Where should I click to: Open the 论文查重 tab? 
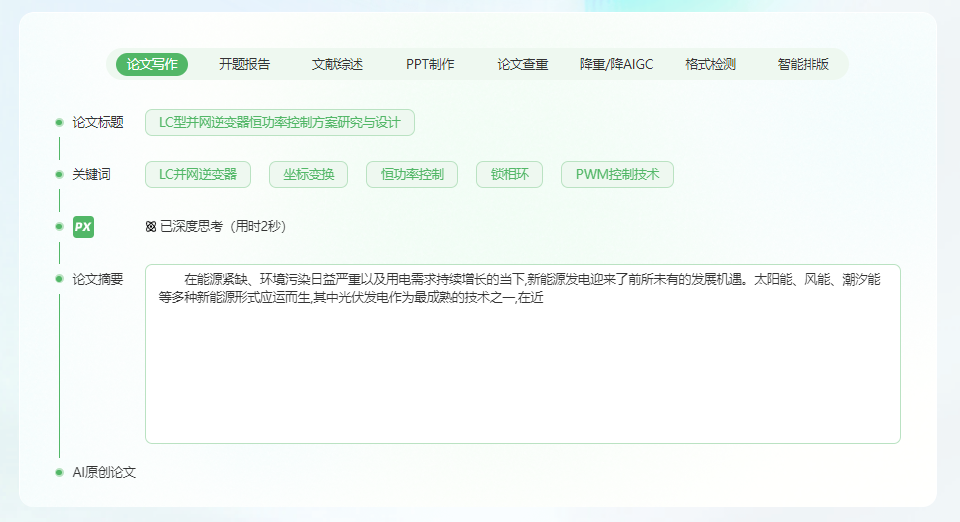522,64
